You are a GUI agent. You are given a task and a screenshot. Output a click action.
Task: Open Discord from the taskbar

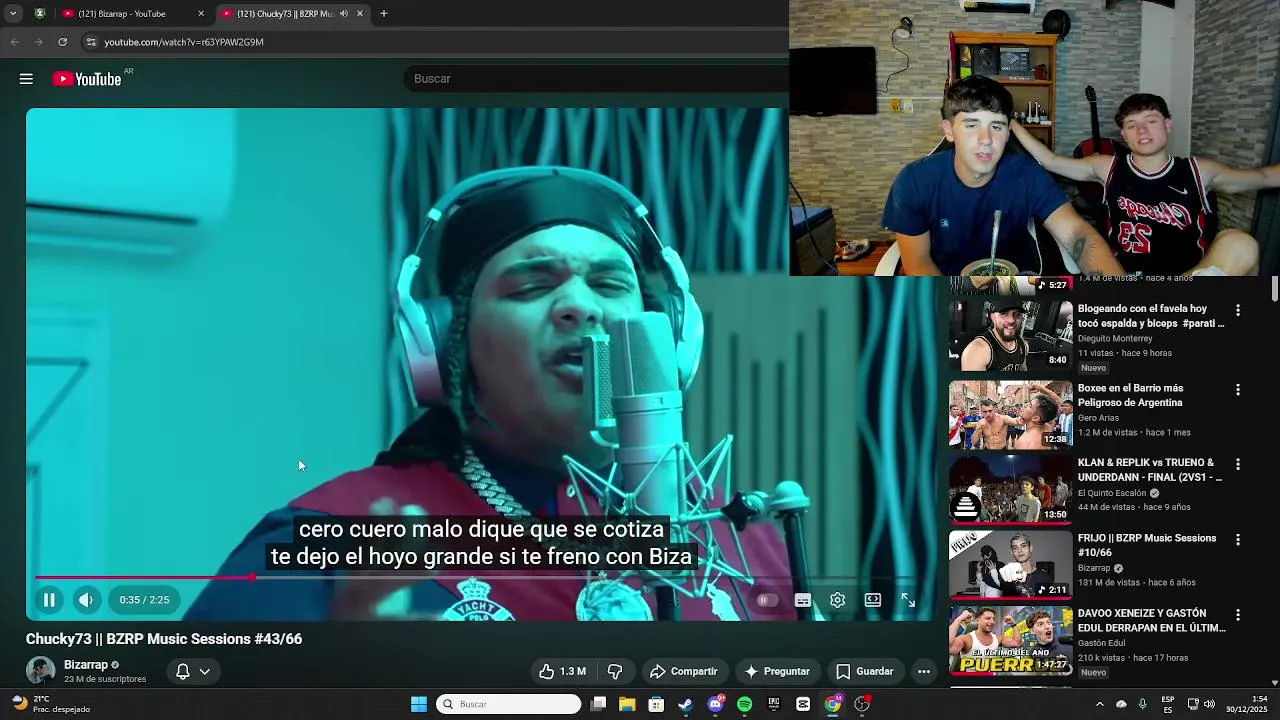[x=715, y=704]
